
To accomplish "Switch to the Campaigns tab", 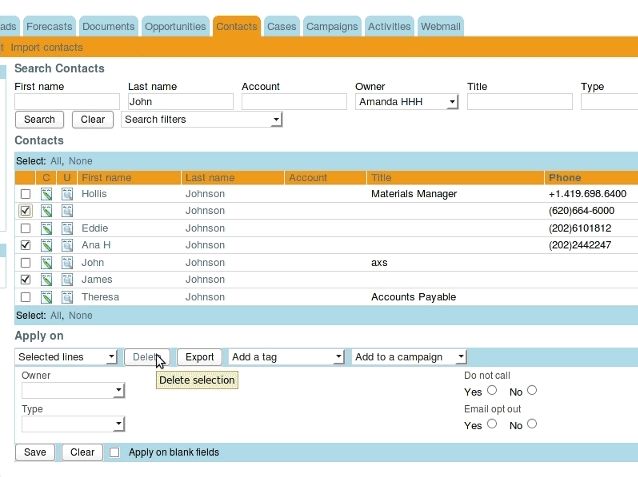I will pos(332,26).
